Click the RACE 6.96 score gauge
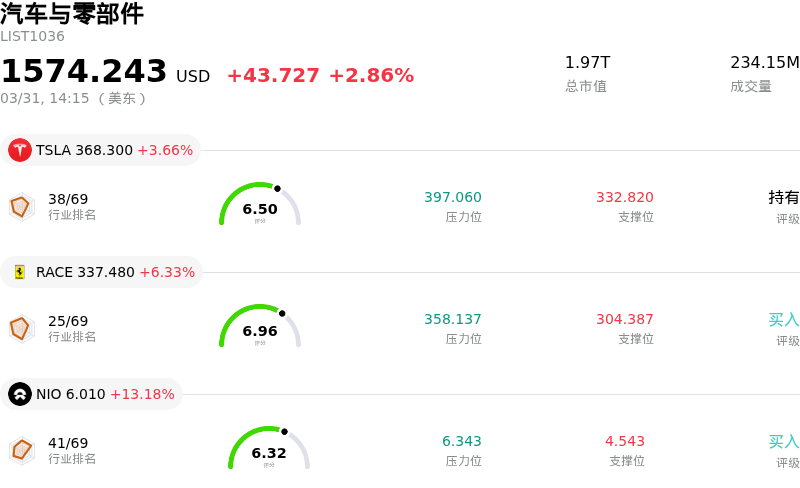Image resolution: width=800 pixels, height=488 pixels. click(x=260, y=327)
